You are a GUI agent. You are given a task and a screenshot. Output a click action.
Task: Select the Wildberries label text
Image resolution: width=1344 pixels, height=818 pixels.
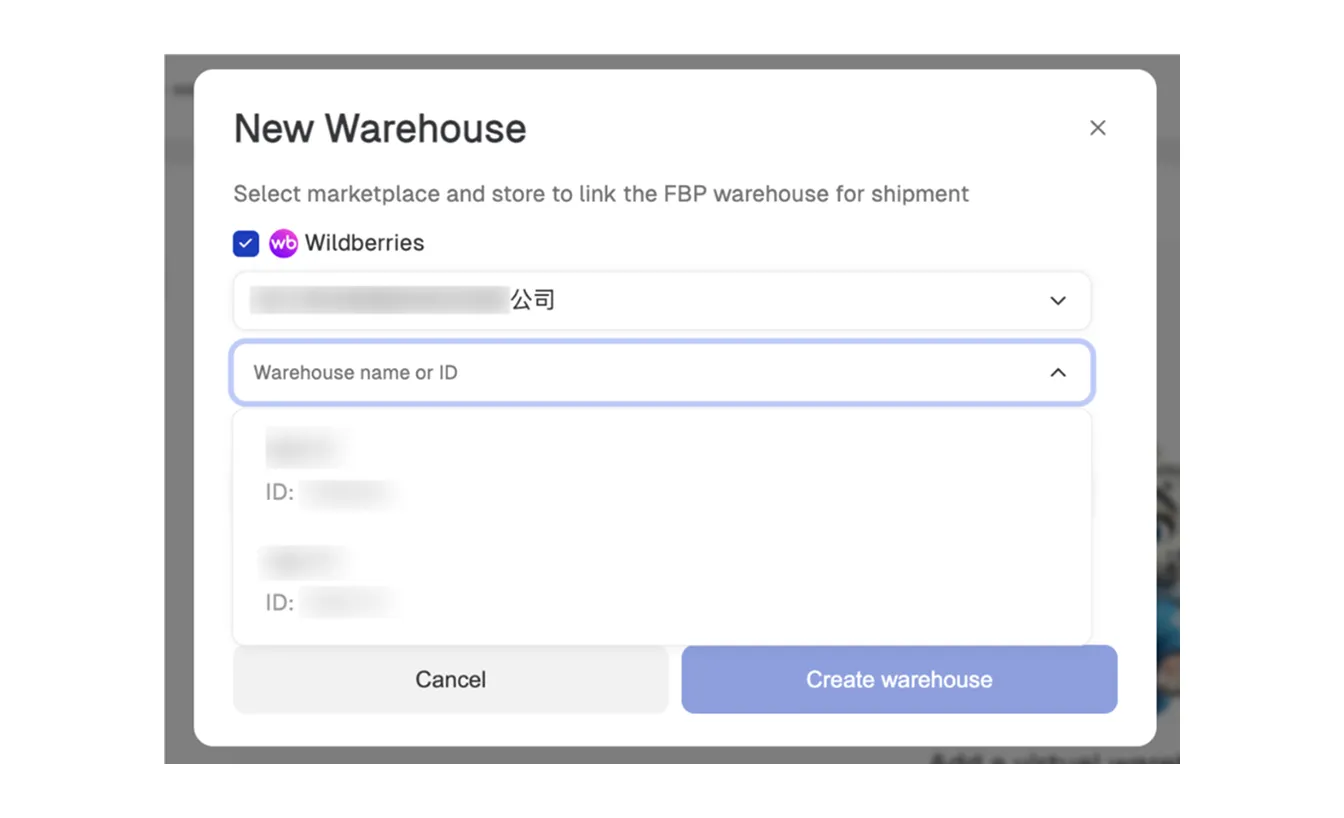[365, 243]
